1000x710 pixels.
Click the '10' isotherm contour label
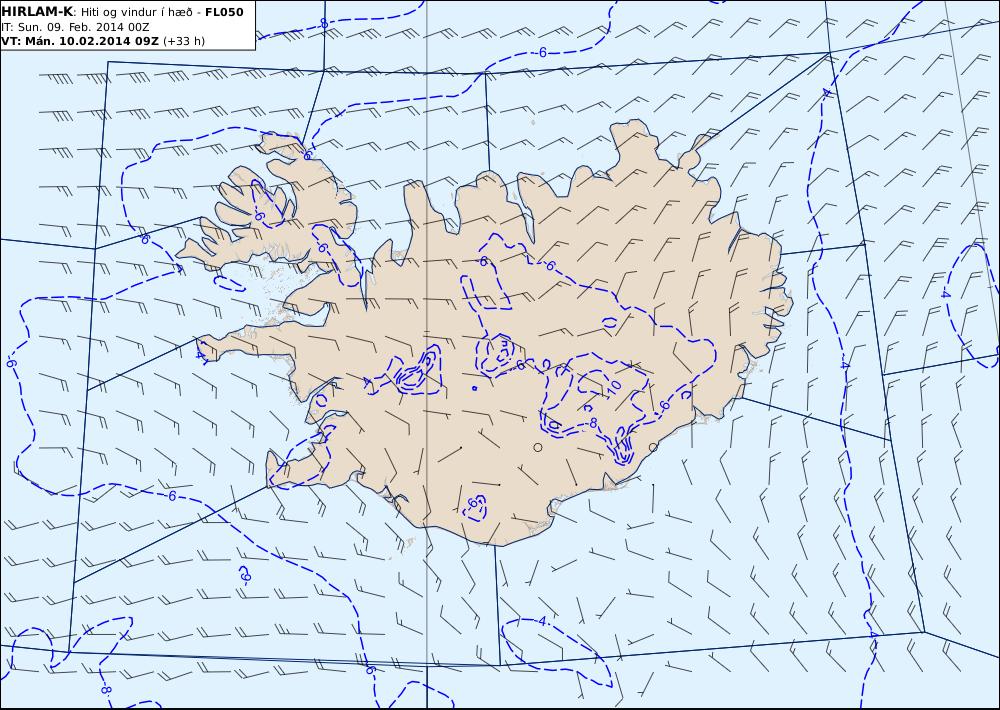[x=613, y=386]
